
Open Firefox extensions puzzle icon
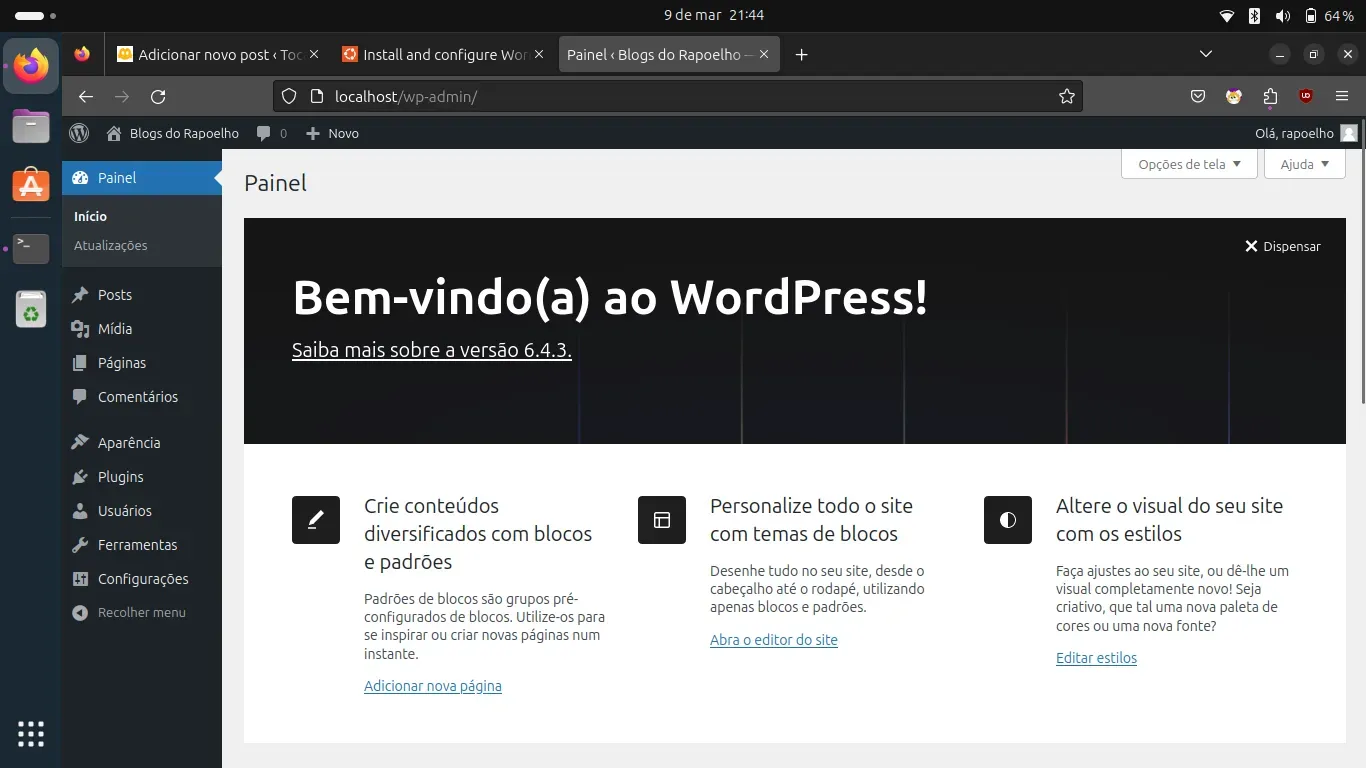(1270, 97)
